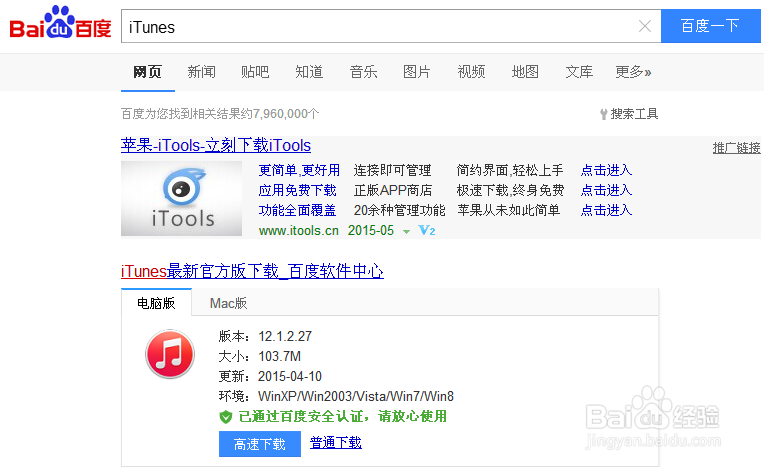
Task: Clear the search box with the X icon
Action: (x=645, y=26)
